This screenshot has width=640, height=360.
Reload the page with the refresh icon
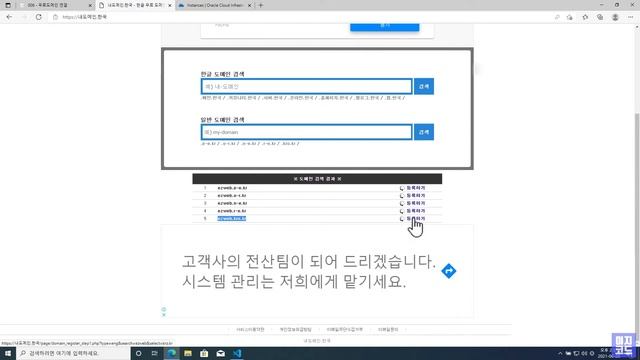[38, 17]
